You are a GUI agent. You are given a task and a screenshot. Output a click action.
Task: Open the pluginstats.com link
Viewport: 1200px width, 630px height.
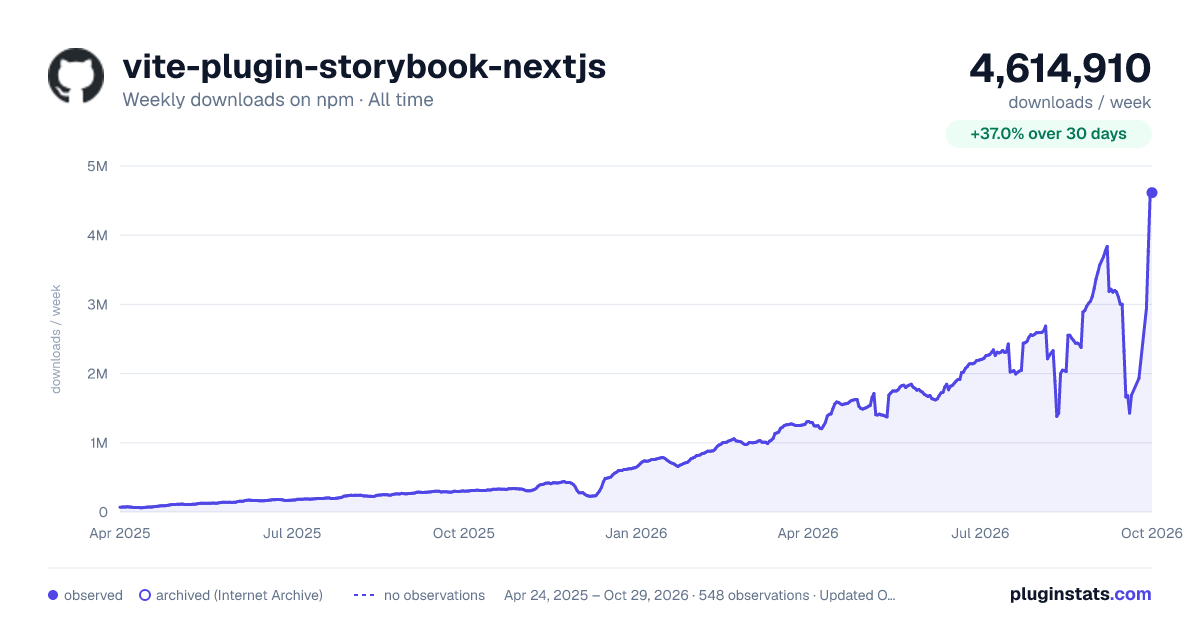(1080, 594)
